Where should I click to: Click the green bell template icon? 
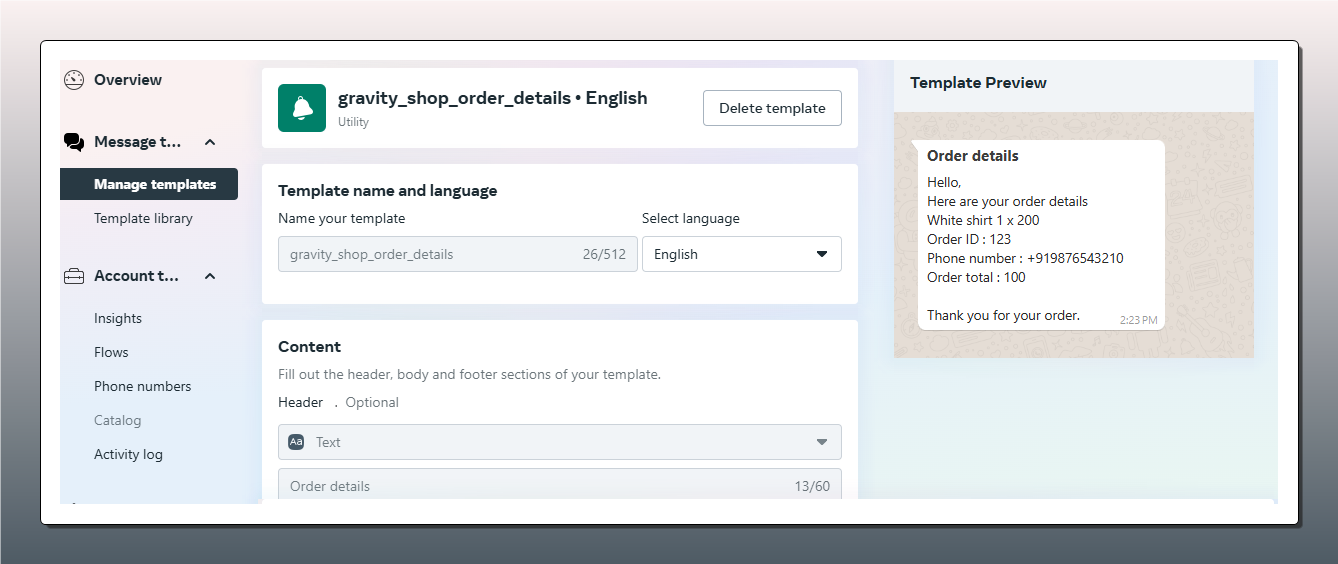point(302,108)
